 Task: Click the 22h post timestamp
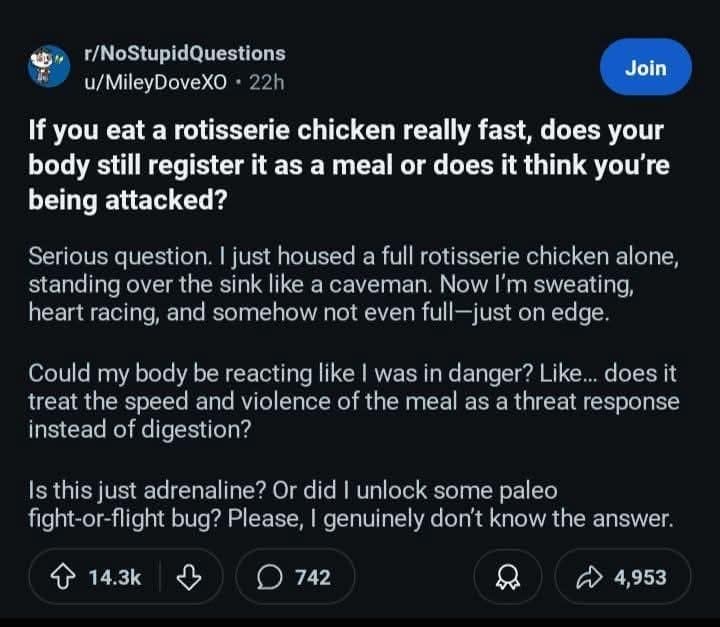pos(266,80)
